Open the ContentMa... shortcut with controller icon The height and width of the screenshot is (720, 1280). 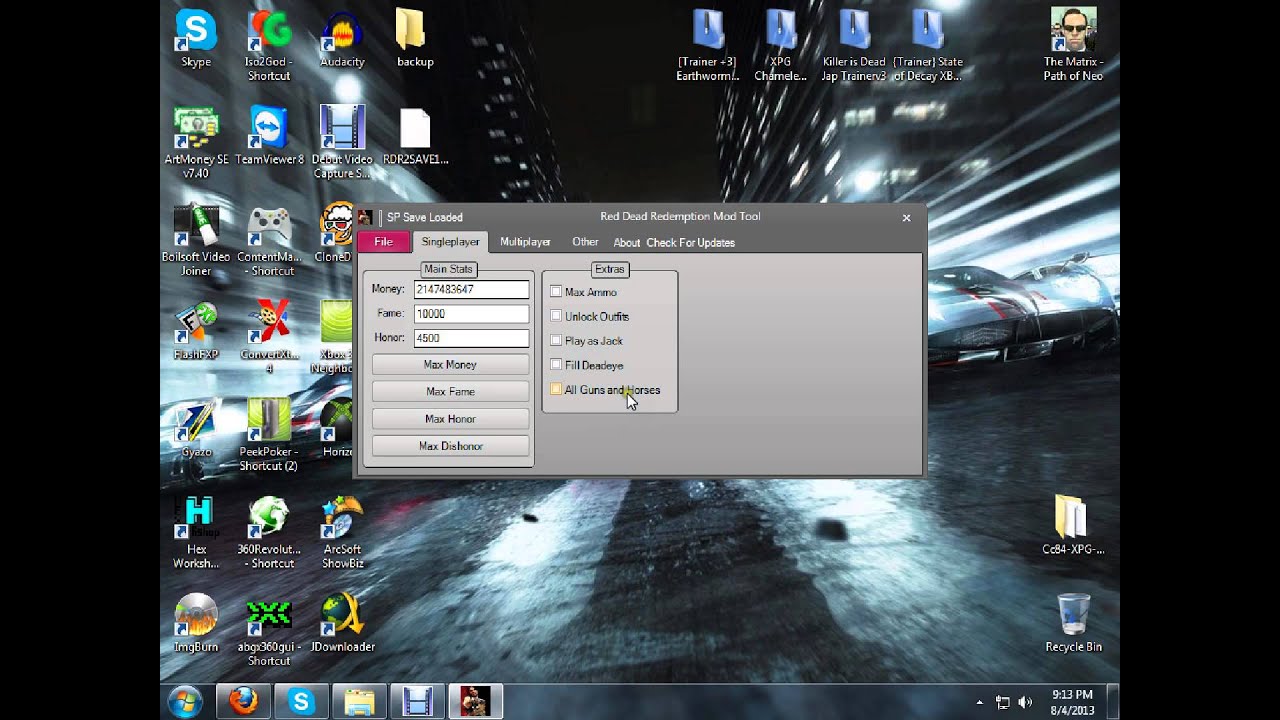269,241
